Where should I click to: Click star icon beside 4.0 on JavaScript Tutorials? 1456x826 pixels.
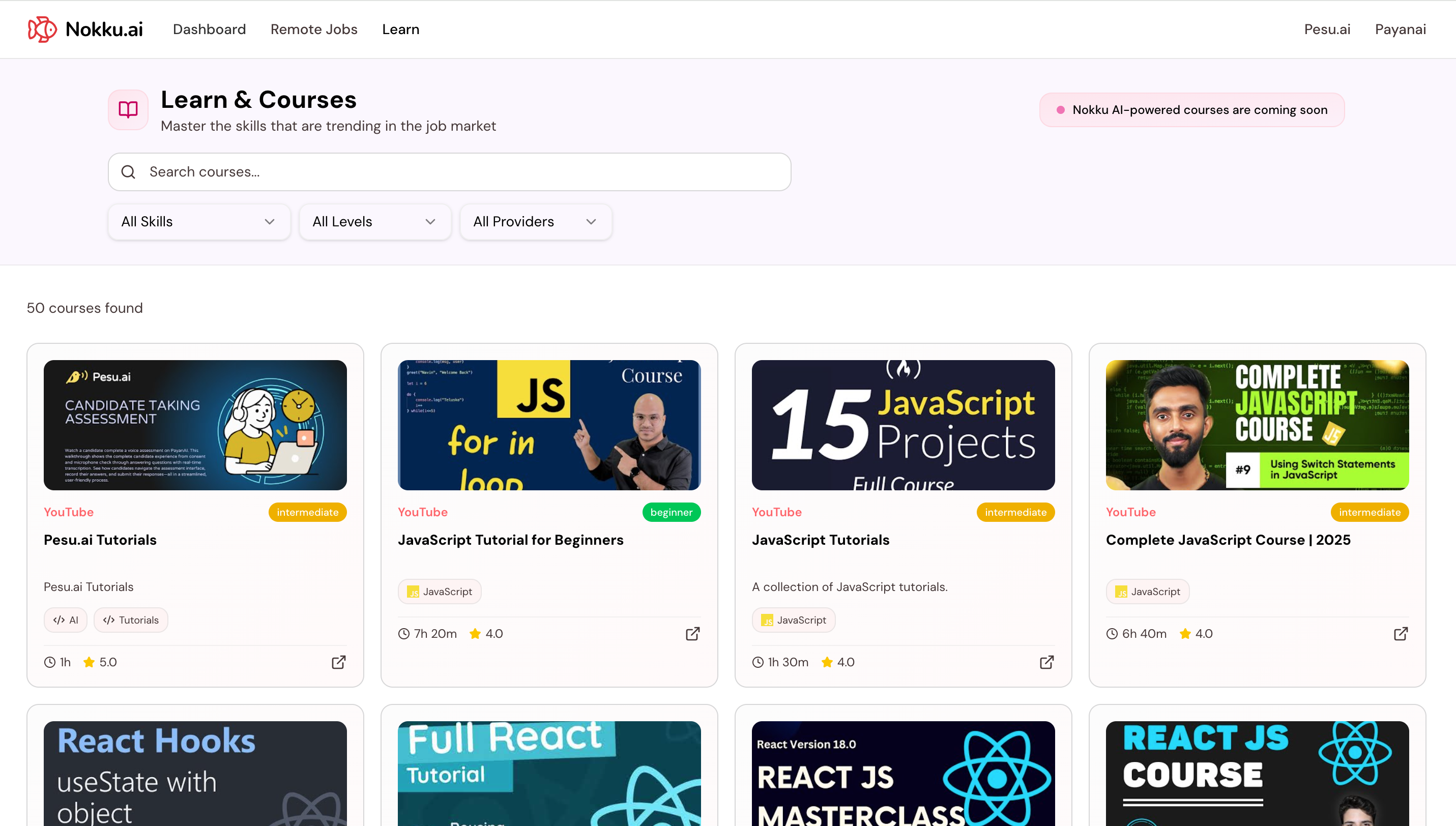coord(827,662)
